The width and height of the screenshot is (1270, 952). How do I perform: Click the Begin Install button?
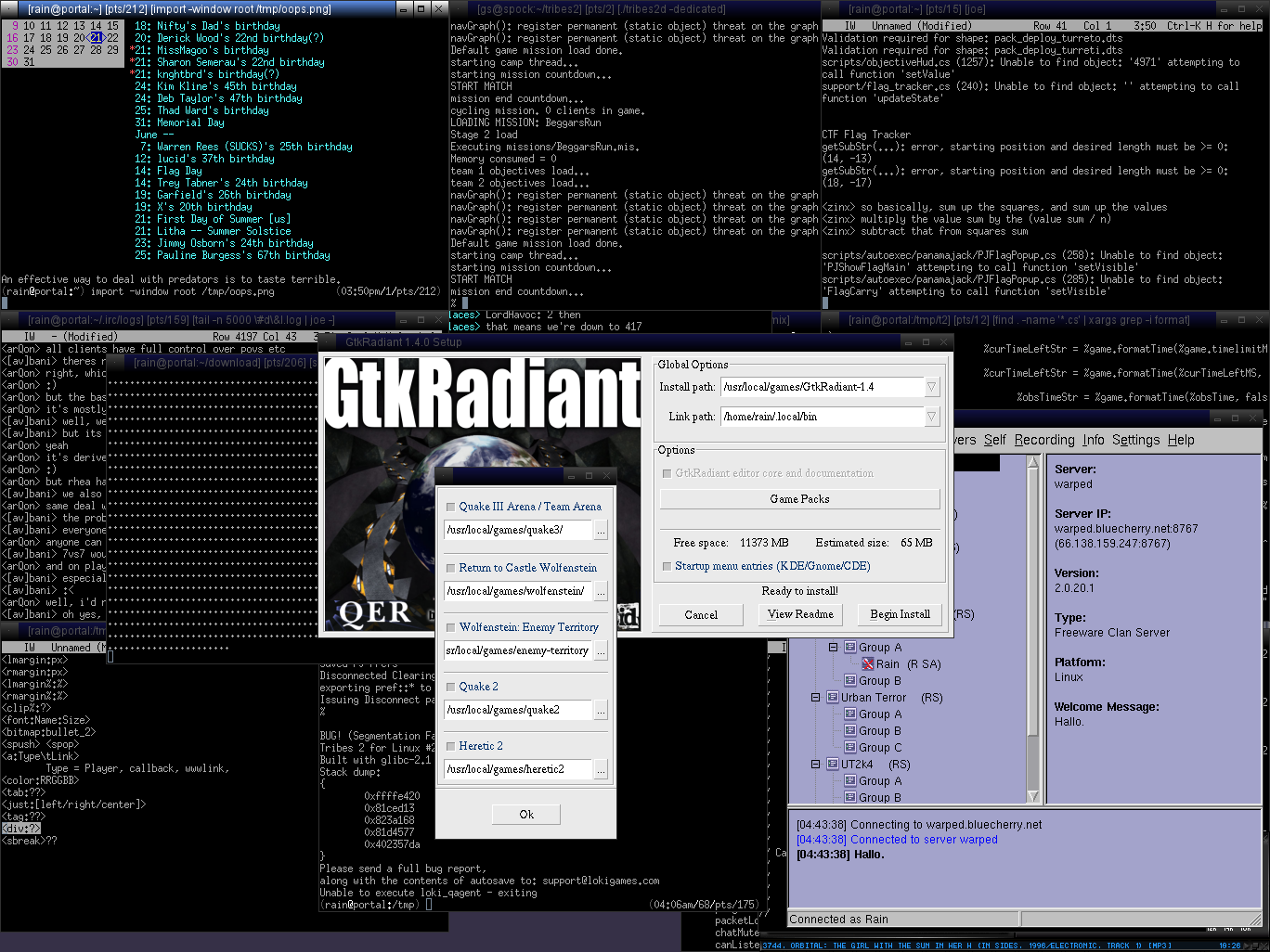pyautogui.click(x=900, y=614)
